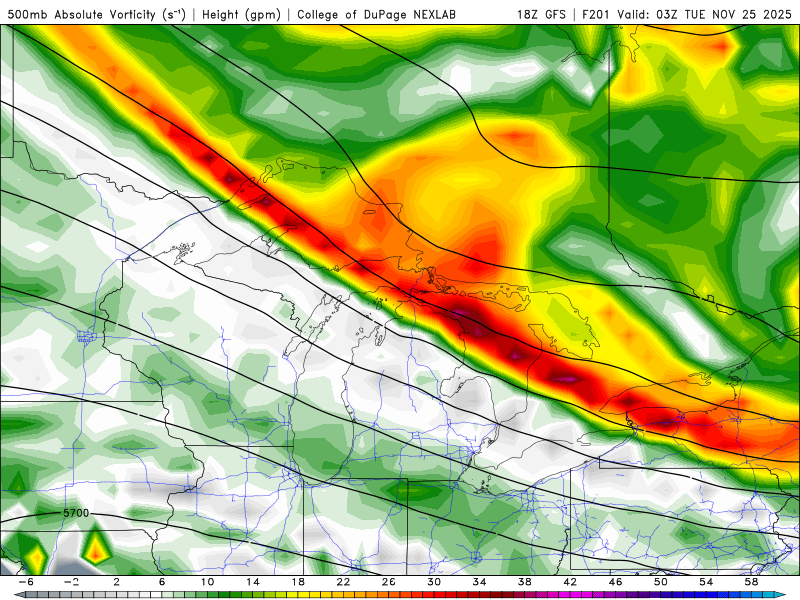Click the "10" color scale value

click(207, 582)
